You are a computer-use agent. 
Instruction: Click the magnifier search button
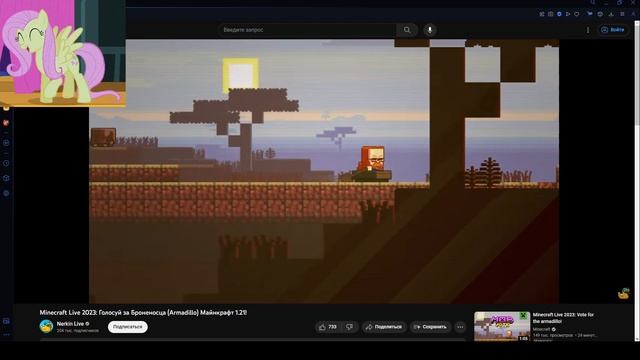[x=407, y=30]
